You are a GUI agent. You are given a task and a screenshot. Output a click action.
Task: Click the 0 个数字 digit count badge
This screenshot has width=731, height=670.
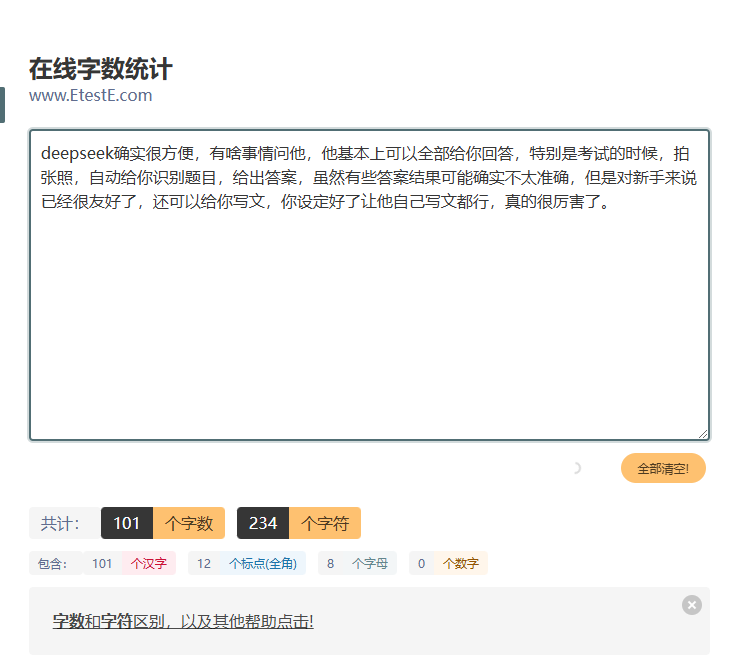click(x=448, y=563)
